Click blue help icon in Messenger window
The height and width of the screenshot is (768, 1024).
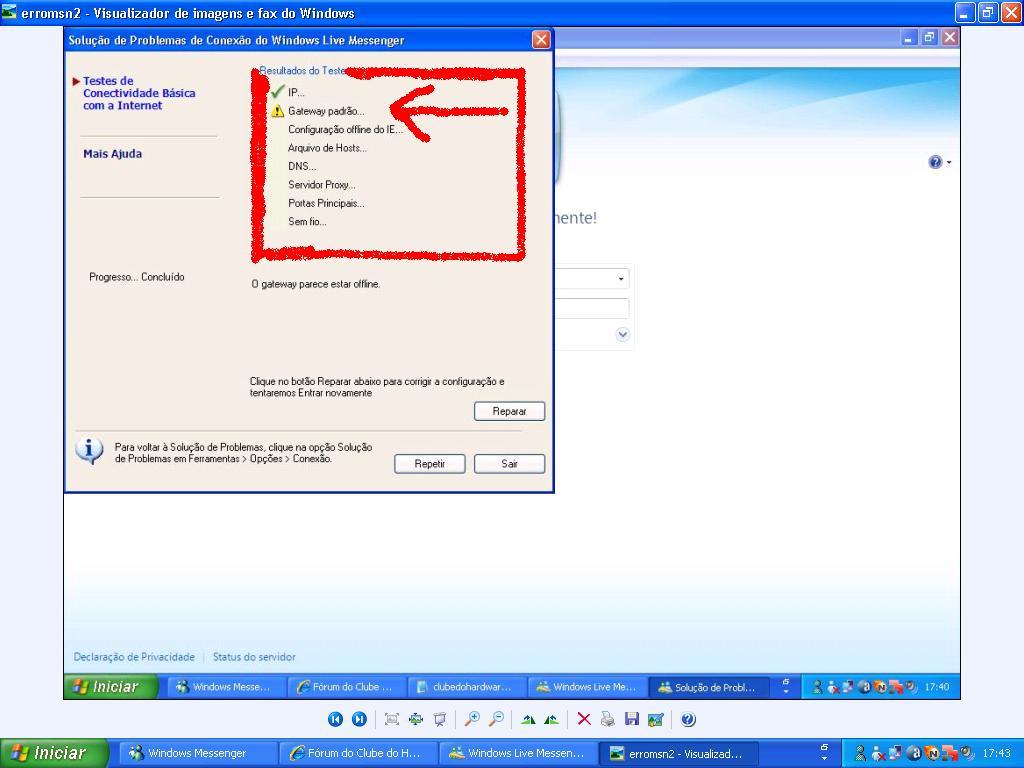coord(935,162)
